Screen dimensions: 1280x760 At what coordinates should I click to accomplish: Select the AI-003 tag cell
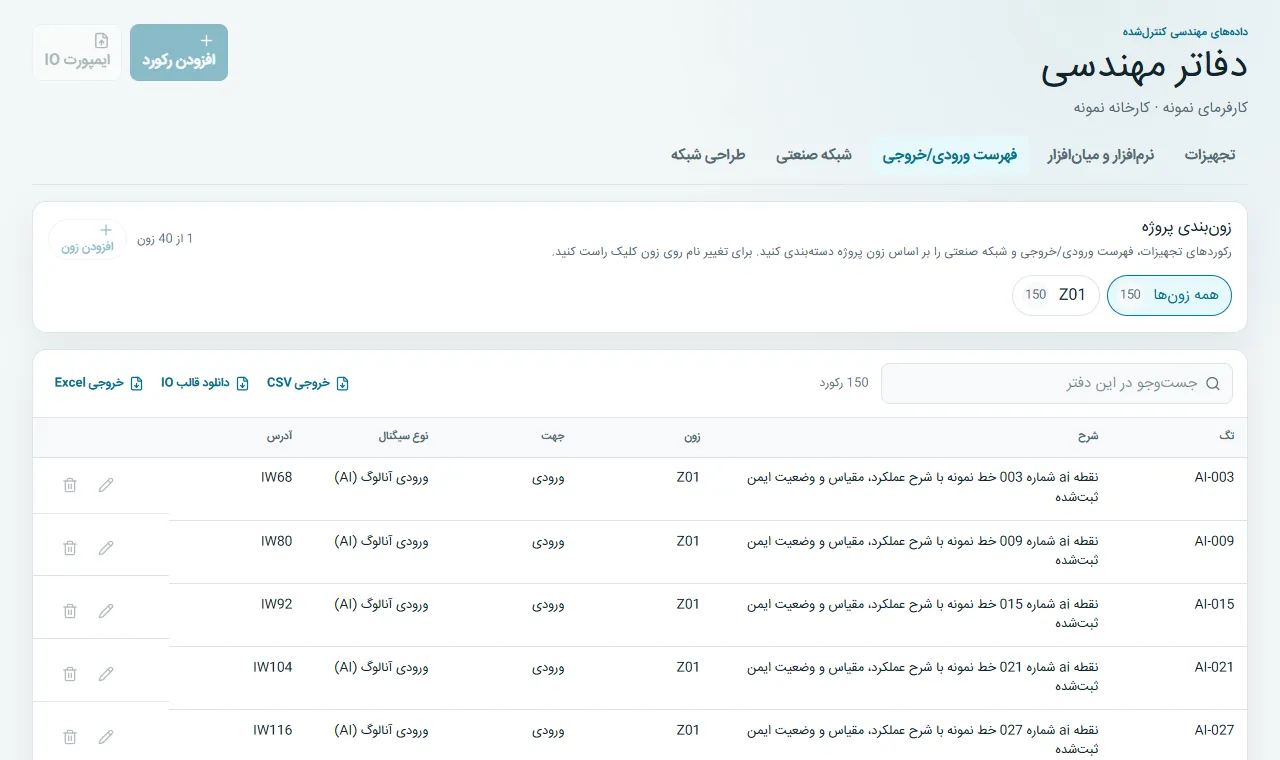[x=1214, y=478]
